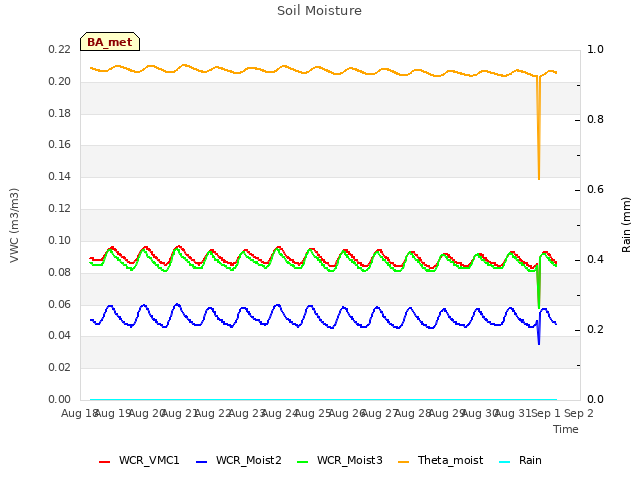Click the Aug 25 tick label
Image resolution: width=640 pixels, height=480 pixels.
pos(313,413)
